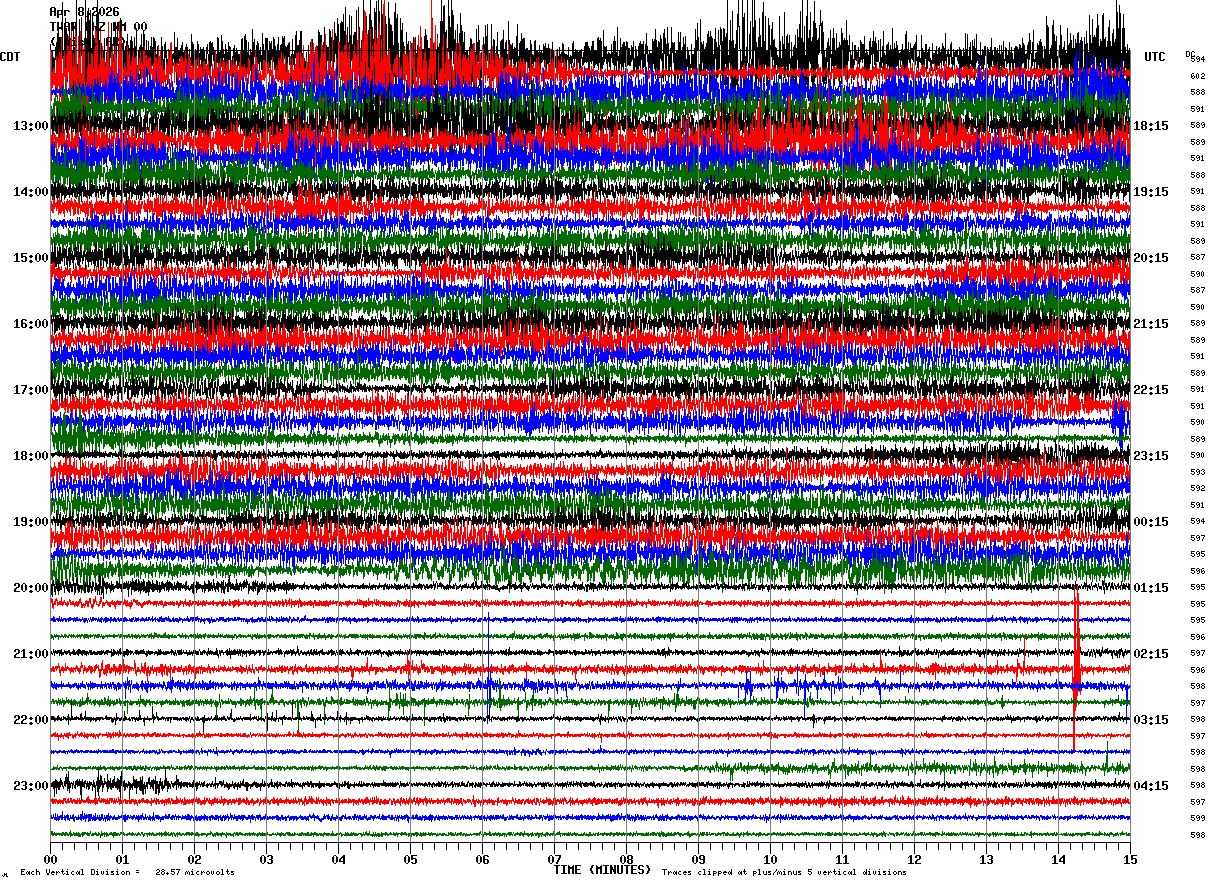Click the '01:15' UTC time label

click(x=1150, y=588)
